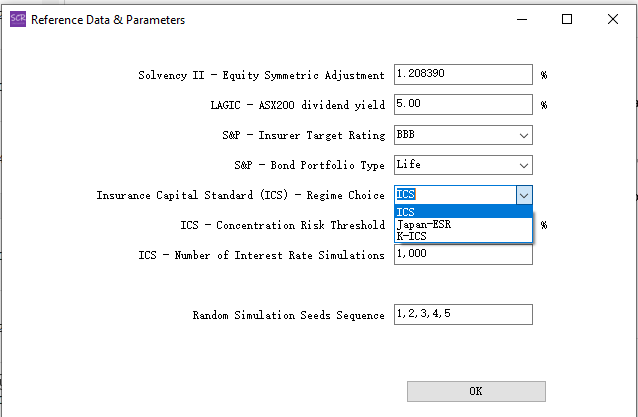638x417 pixels.
Task: Minimize the Reference Data & Parameters window
Action: pos(521,19)
